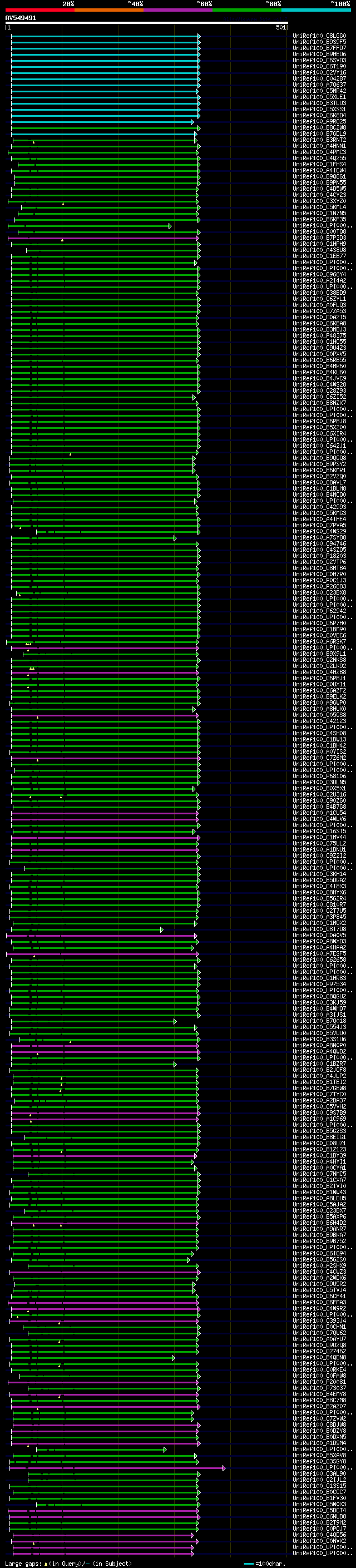Image resolution: width=356 pixels, height=1568 pixels.
Task: Click hit name UniRef100_C1FHS4
Action: tap(319, 164)
